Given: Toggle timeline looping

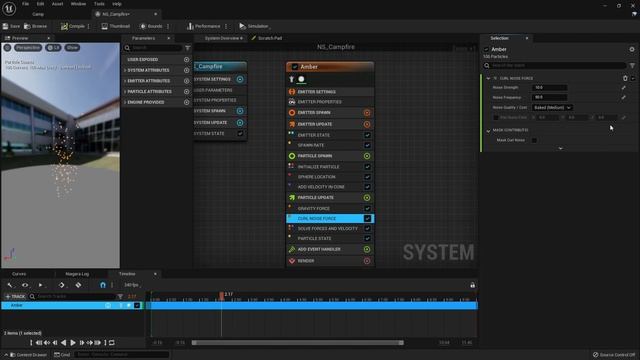Looking at the screenshot, I should point(111,343).
